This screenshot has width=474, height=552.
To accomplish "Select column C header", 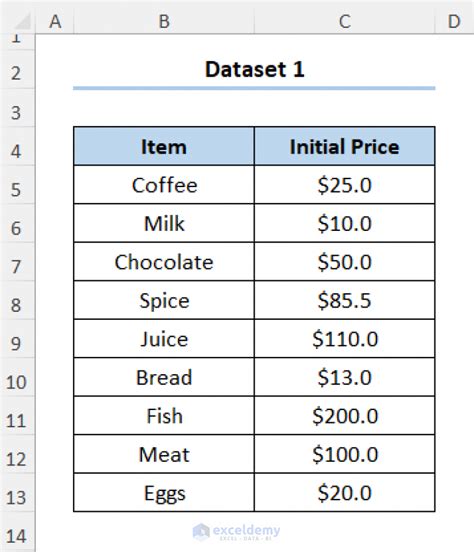I will pos(344,21).
